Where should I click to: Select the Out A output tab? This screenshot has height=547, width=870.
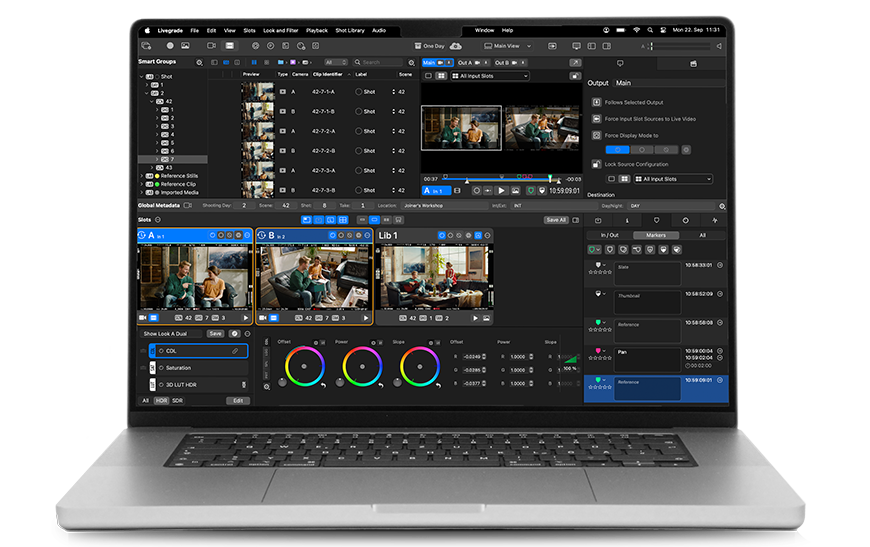[473, 63]
